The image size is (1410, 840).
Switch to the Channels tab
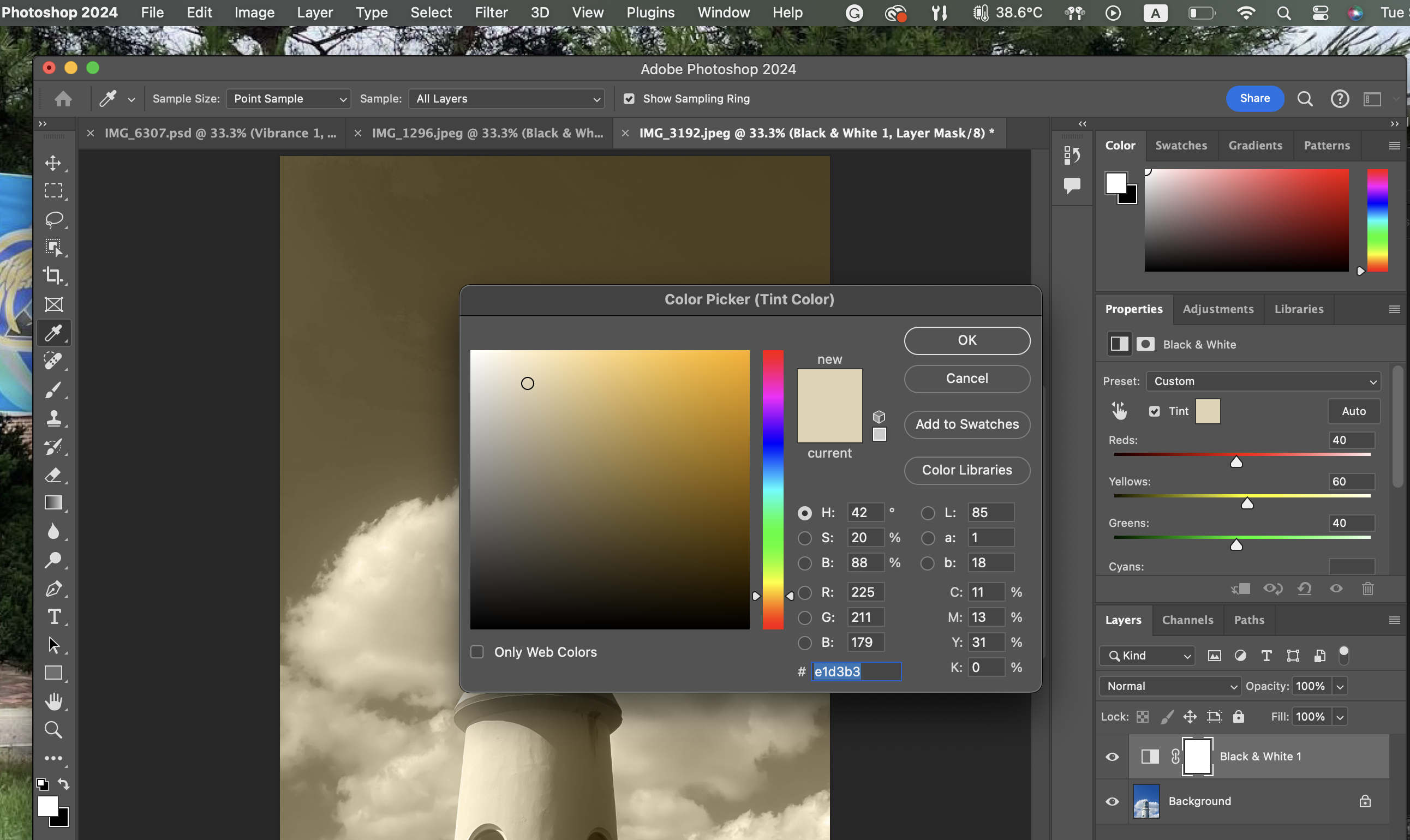pos(1187,620)
